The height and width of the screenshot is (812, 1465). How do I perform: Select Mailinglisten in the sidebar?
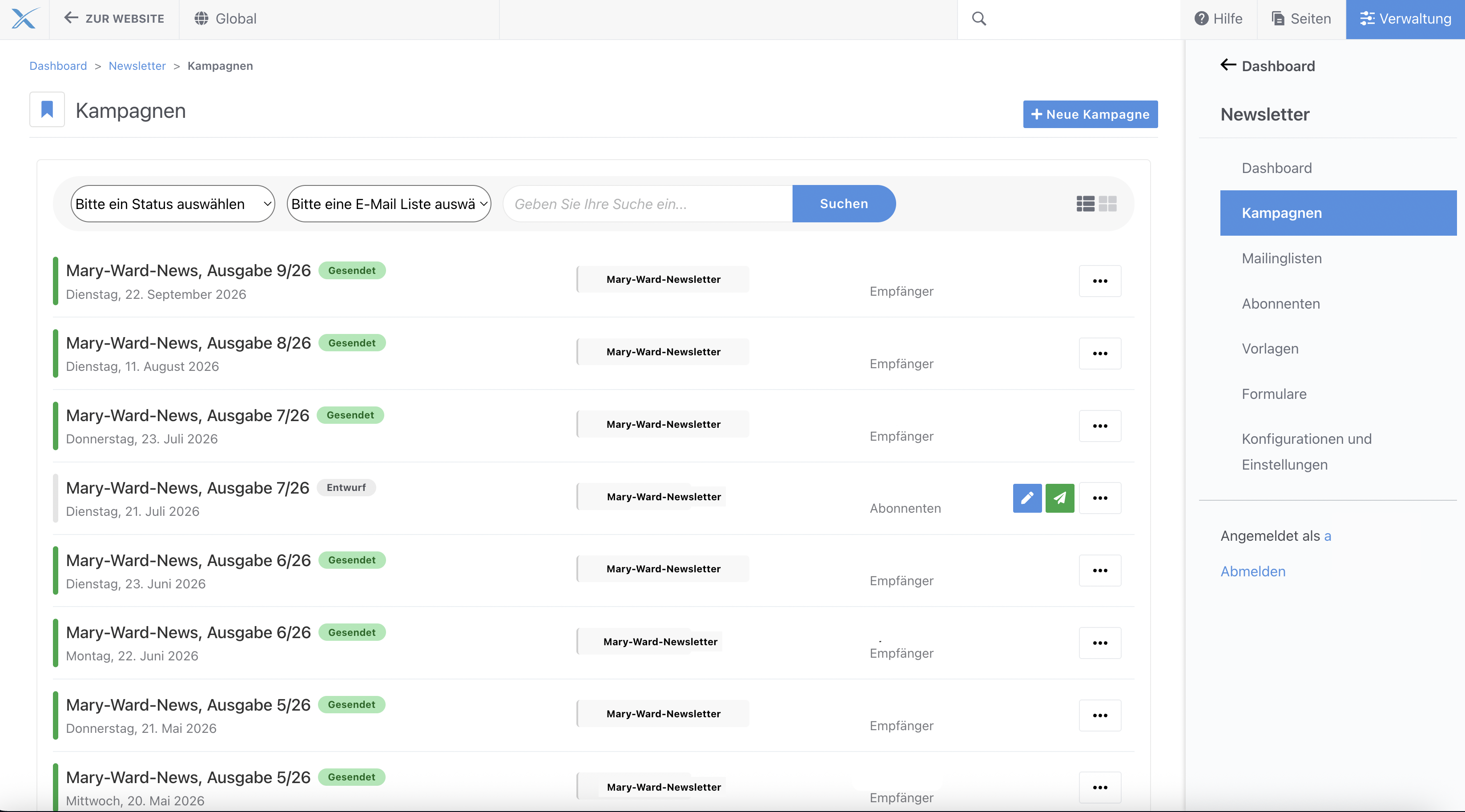pos(1281,258)
